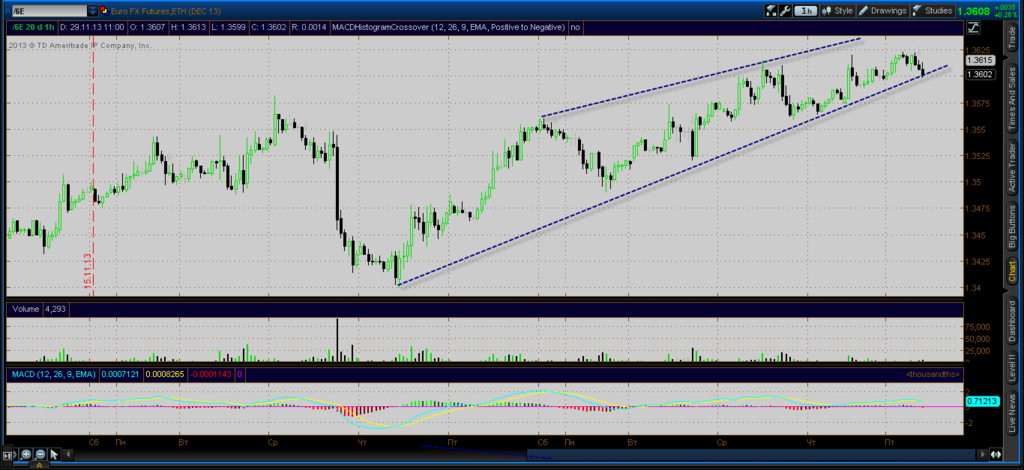Click the last price 1.3608 display
Viewport: 1024px width, 470px height.
click(x=973, y=11)
